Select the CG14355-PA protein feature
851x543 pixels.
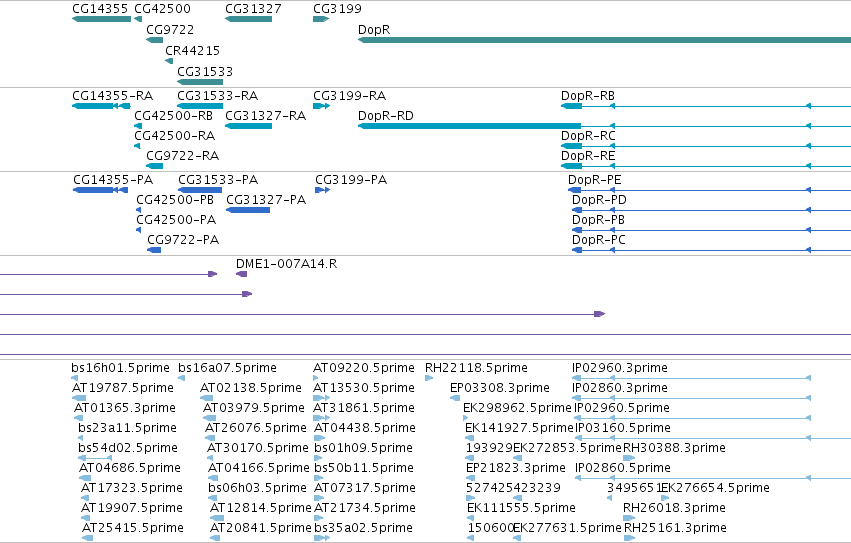tap(101, 190)
